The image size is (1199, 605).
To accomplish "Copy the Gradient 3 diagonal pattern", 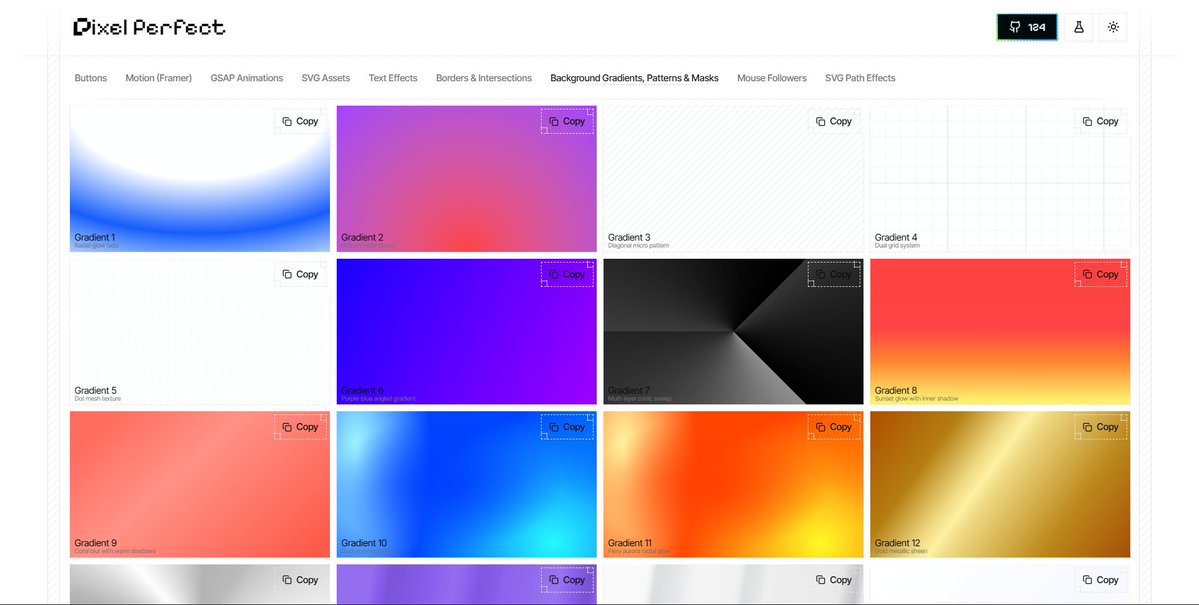I will click(833, 121).
